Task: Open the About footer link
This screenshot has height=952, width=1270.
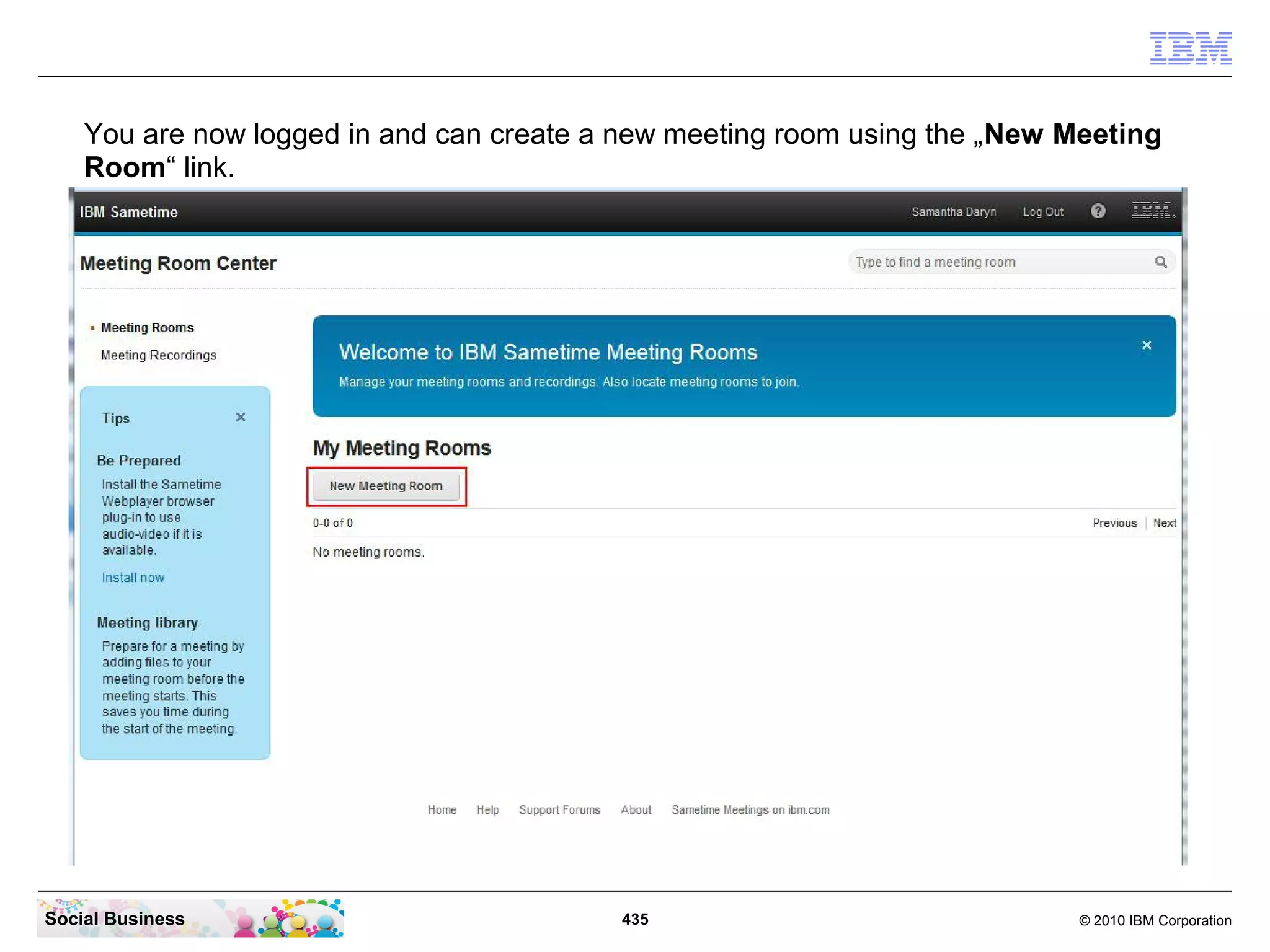Action: tap(636, 810)
